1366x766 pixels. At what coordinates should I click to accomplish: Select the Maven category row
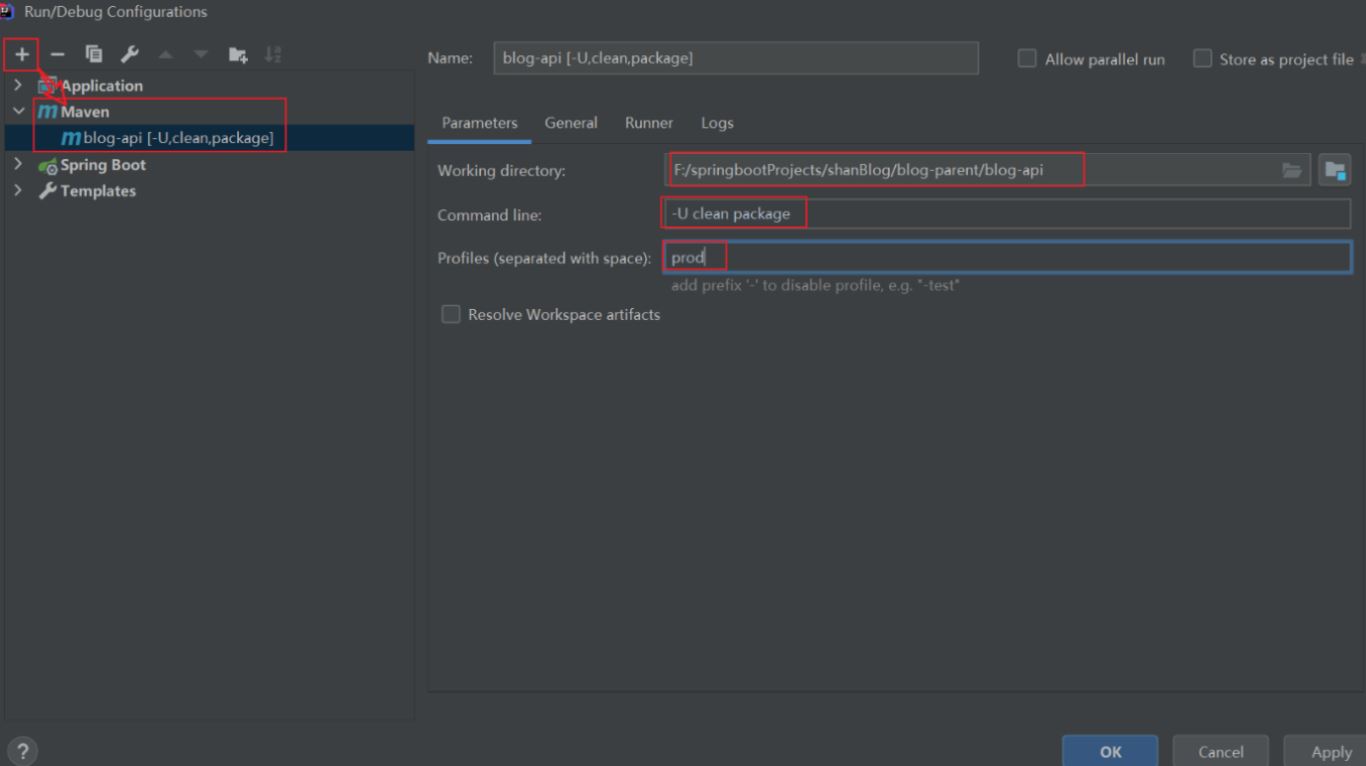point(209,112)
